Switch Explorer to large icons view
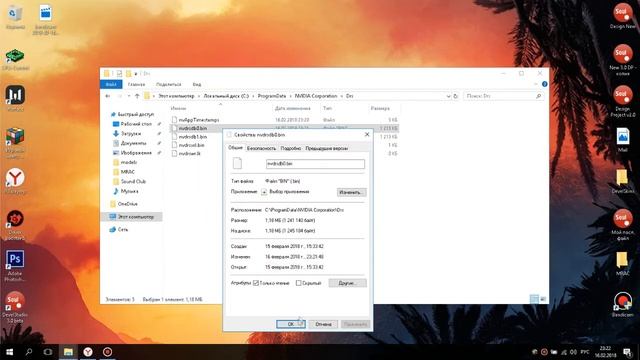640x360 pixels. 543,299
